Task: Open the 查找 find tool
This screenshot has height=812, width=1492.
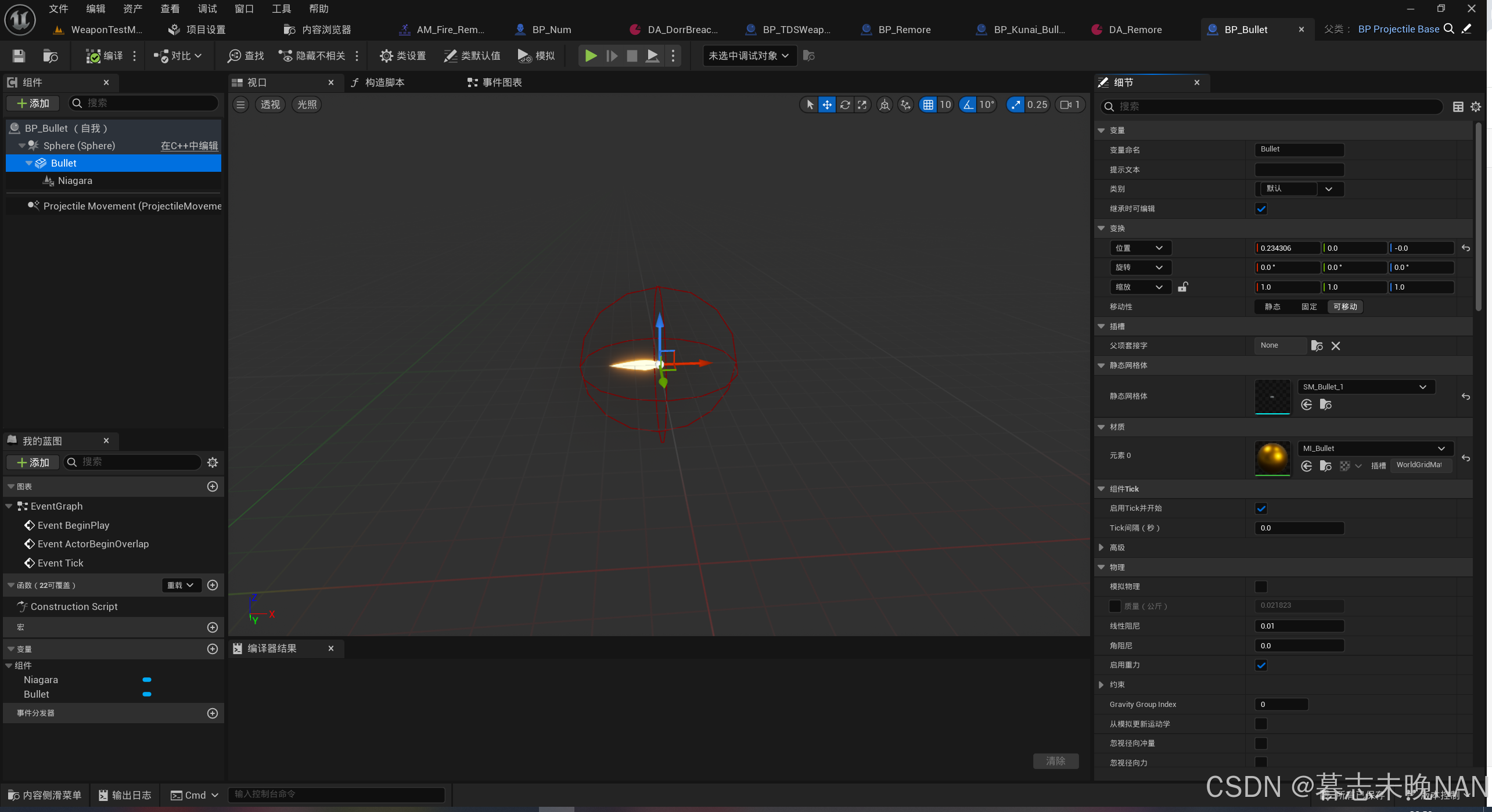Action: pyautogui.click(x=246, y=56)
